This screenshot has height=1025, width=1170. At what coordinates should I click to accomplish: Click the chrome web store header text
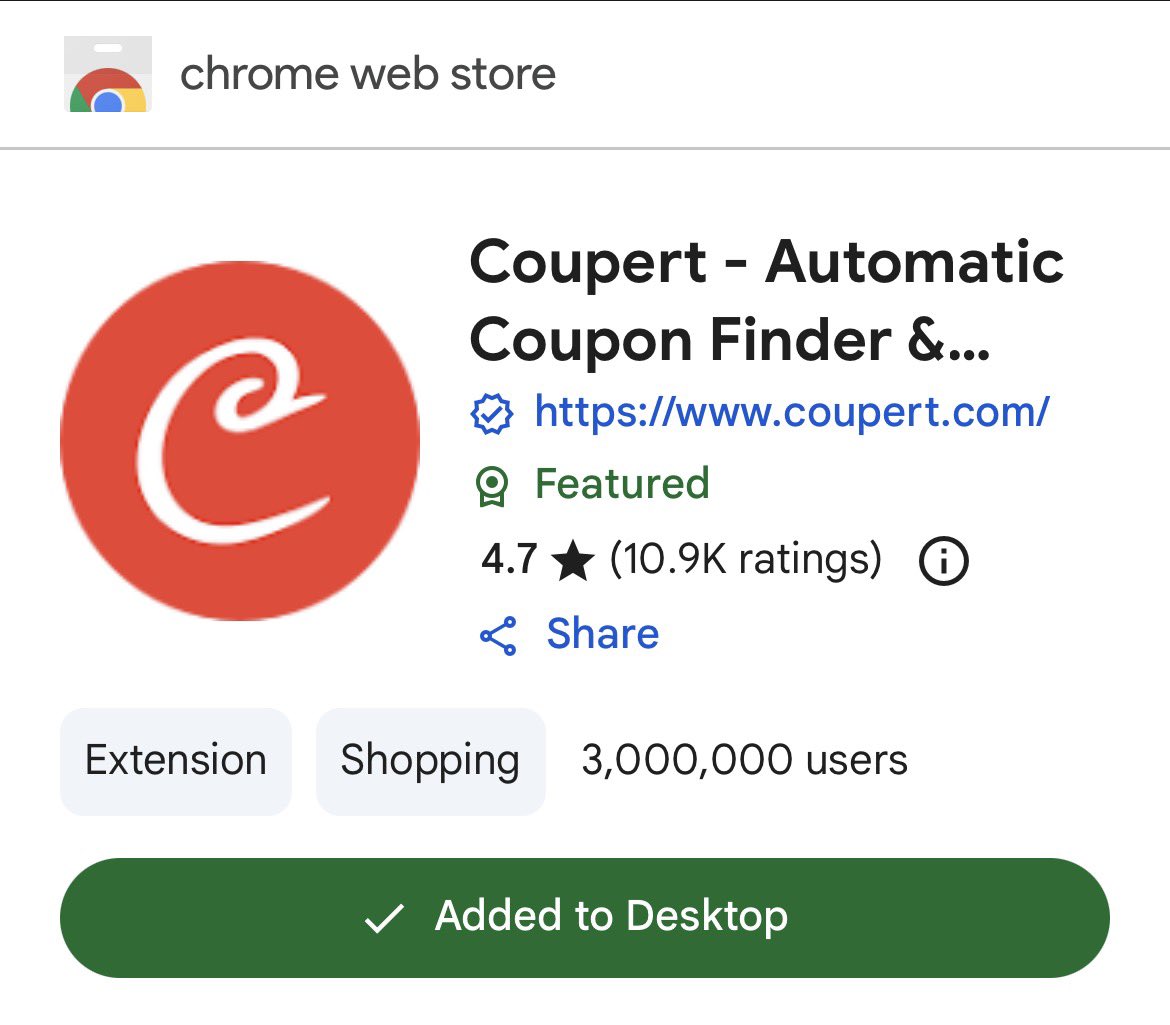click(x=368, y=74)
